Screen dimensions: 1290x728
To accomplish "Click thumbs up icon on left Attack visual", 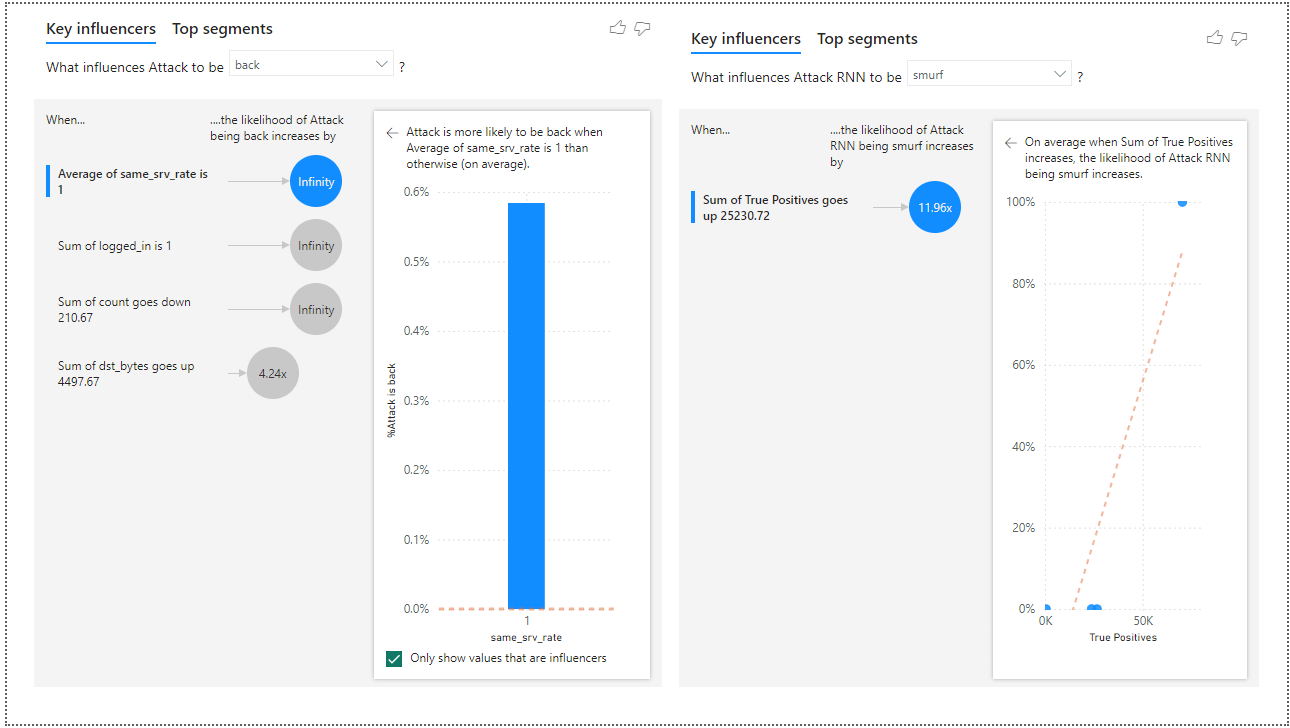I will 617,28.
